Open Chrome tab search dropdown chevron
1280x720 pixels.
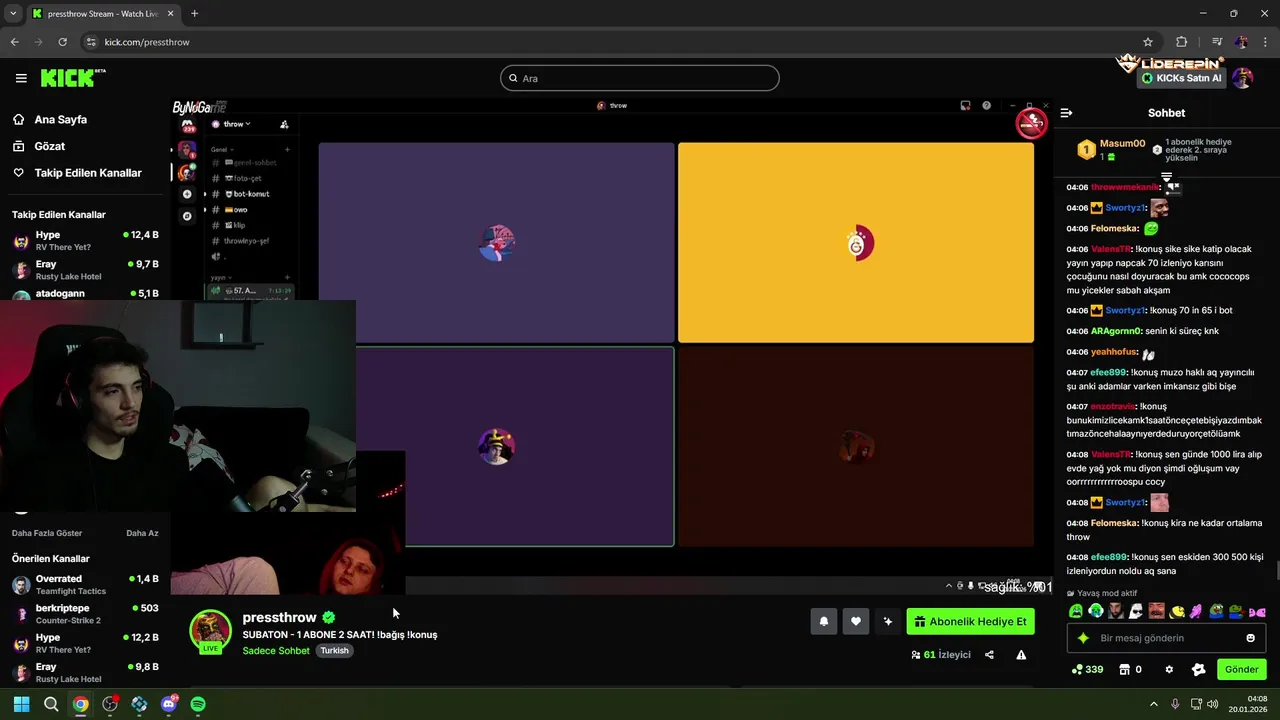click(13, 13)
